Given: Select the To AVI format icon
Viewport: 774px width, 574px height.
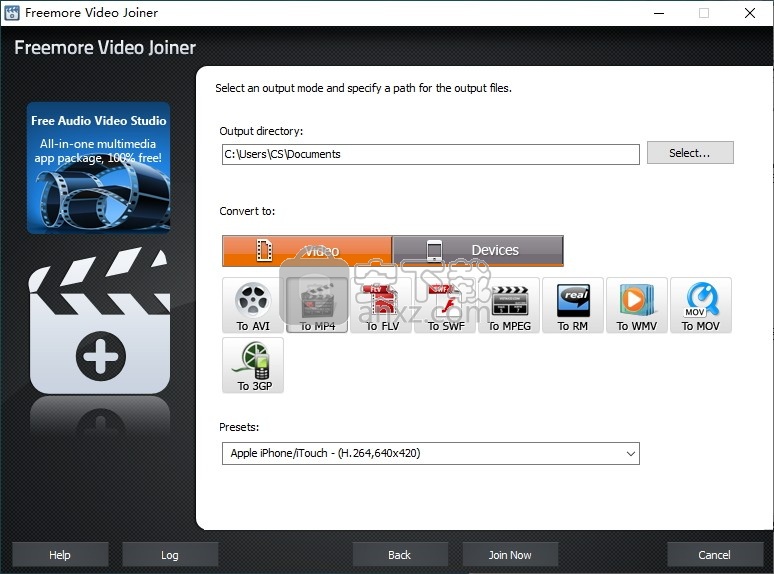Looking at the screenshot, I should coord(253,306).
